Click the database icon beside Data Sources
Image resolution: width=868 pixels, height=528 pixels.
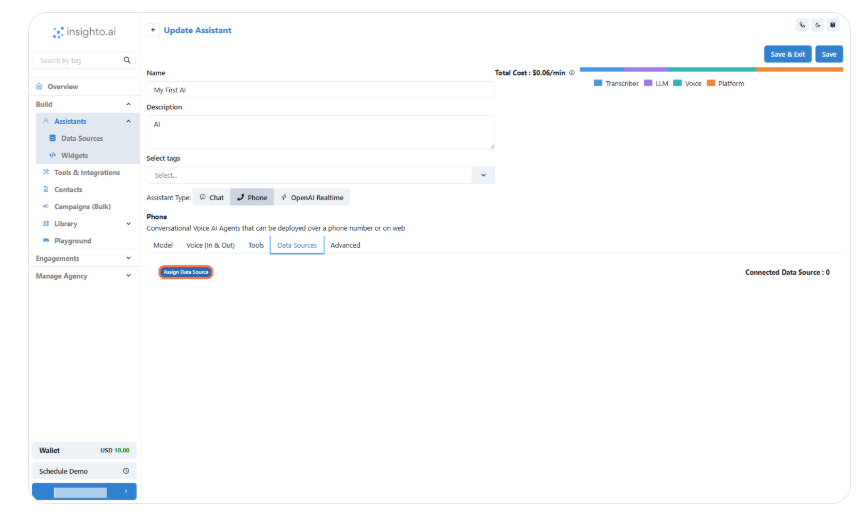pos(53,138)
